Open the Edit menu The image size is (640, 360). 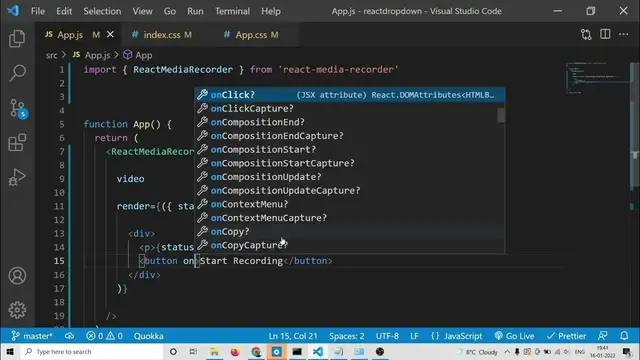(64, 11)
